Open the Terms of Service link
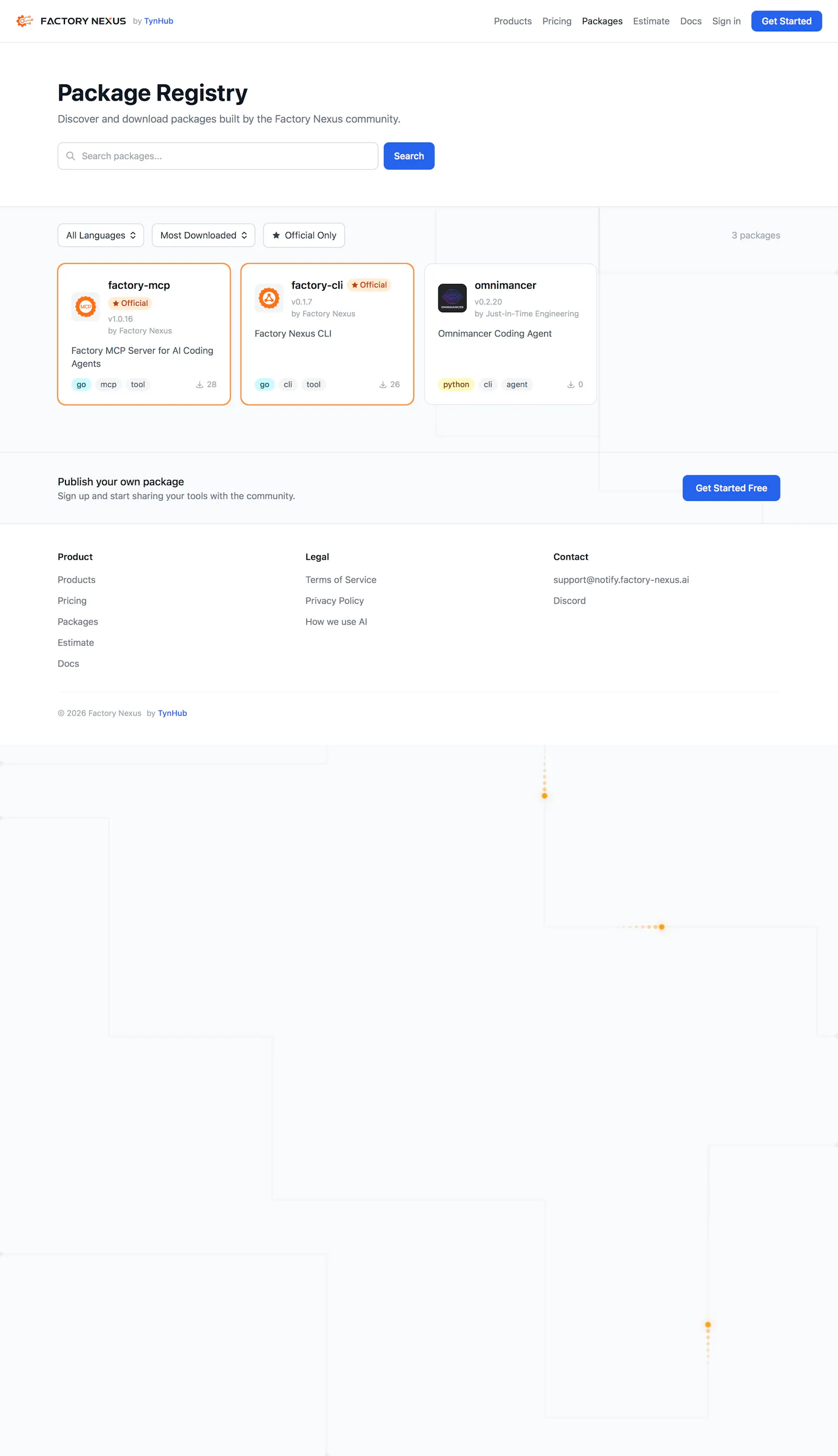 (x=341, y=580)
